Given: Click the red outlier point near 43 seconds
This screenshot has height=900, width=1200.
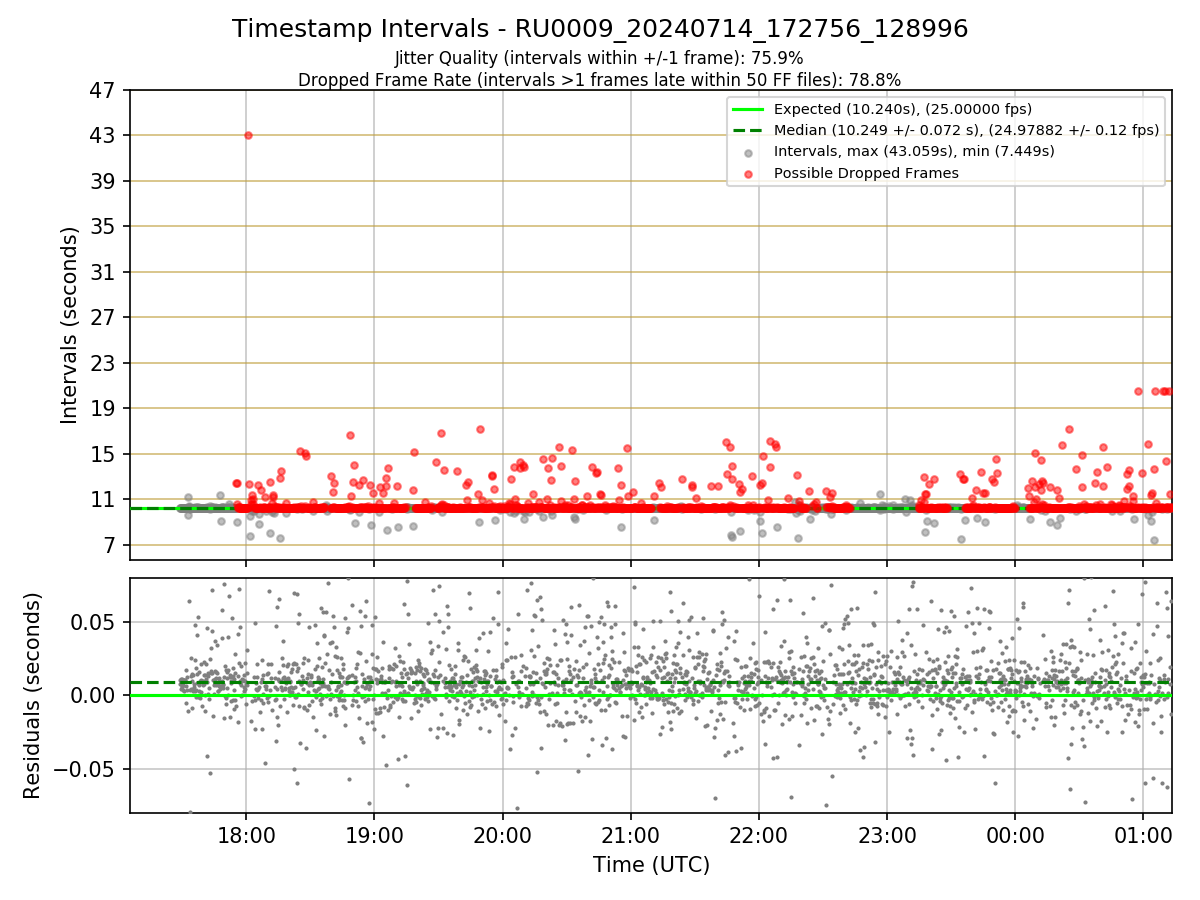Looking at the screenshot, I should (248, 135).
